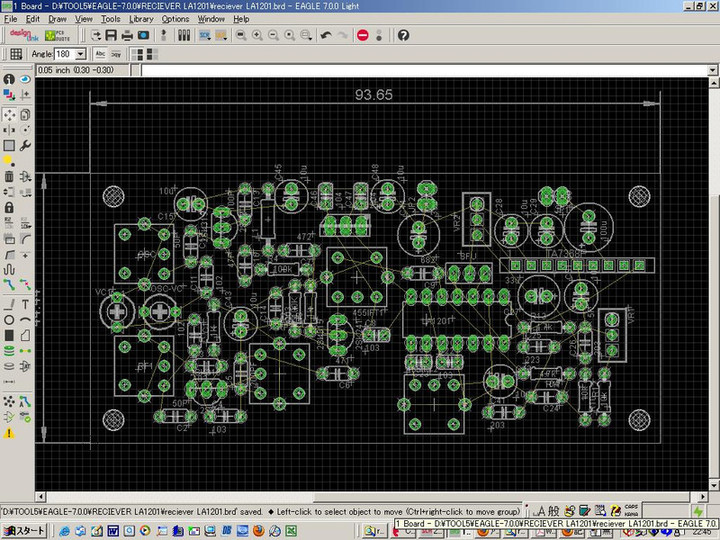Click the Windows Start button
Image resolution: width=720 pixels, height=540 pixels.
(x=24, y=531)
